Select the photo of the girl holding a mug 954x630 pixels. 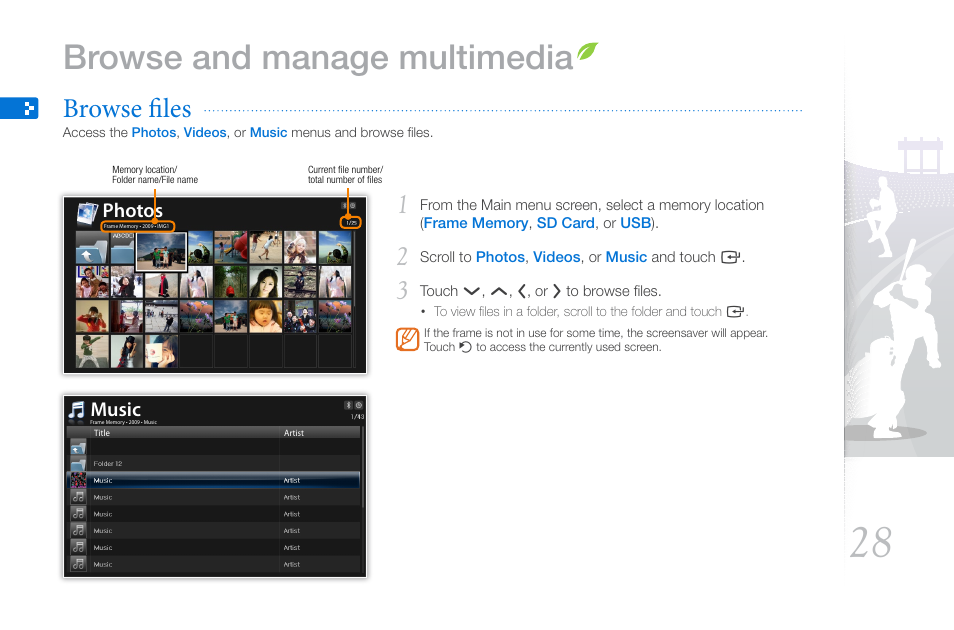point(162,351)
